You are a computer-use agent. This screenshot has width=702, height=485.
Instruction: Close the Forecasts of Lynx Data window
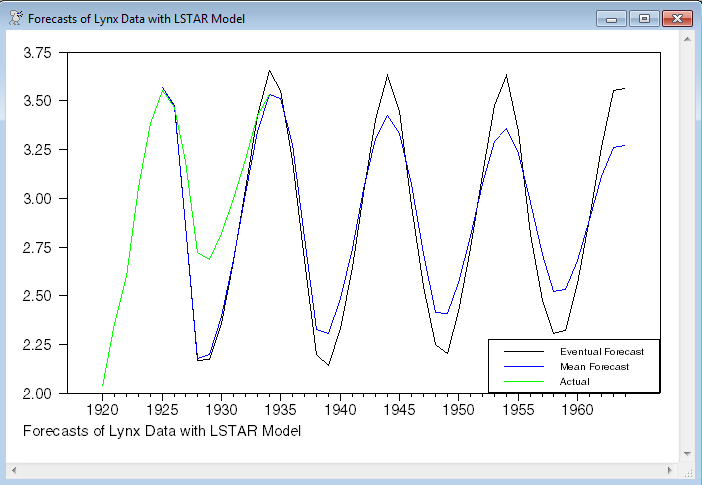pos(677,18)
